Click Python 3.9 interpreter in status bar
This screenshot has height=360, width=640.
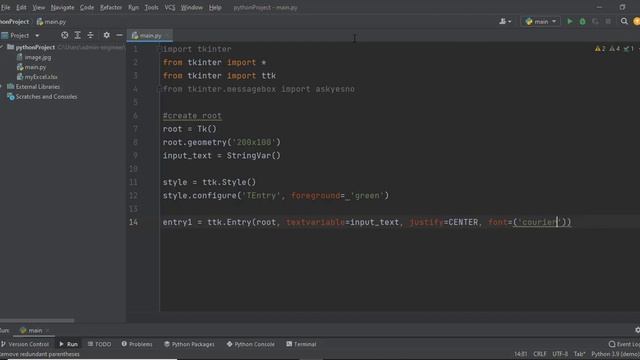[616, 354]
